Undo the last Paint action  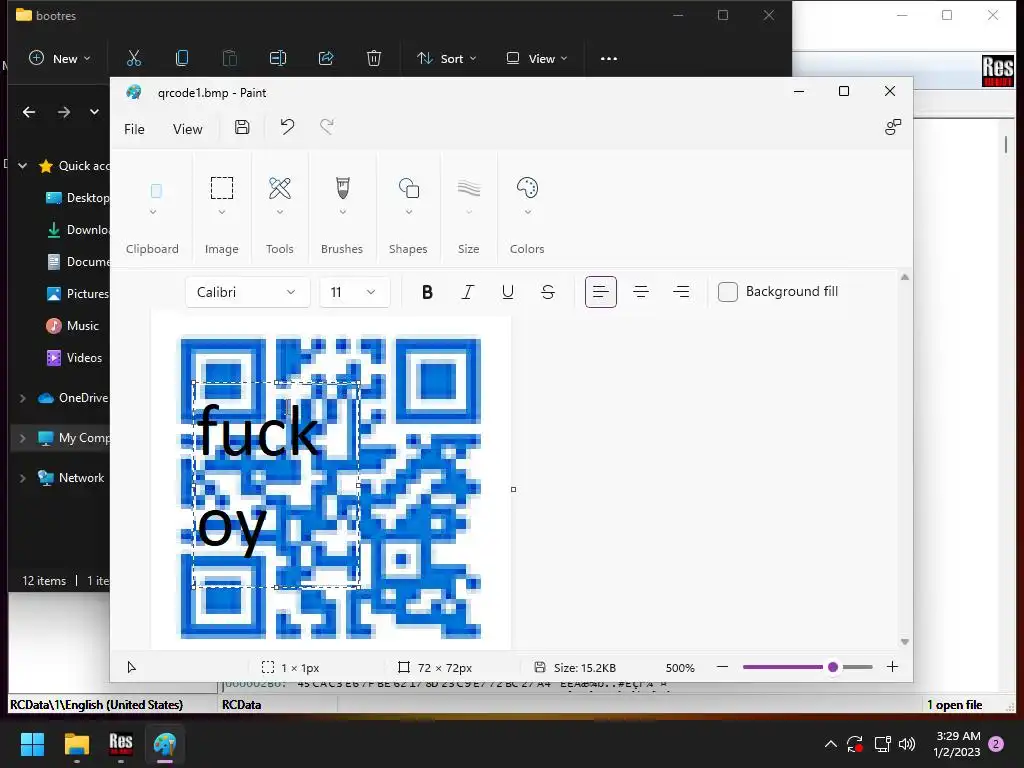click(287, 127)
